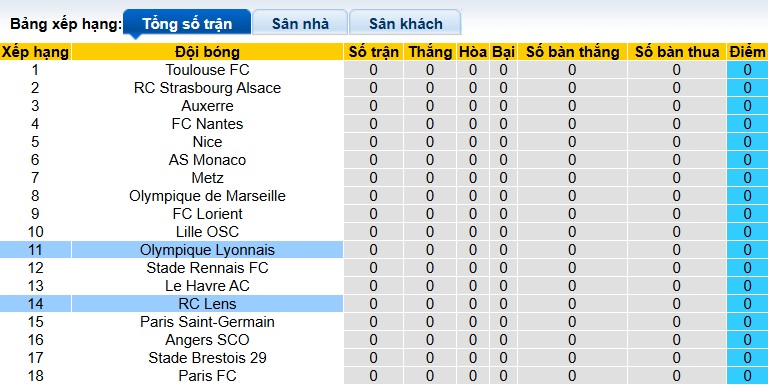Click Olympique de Marseille team name

click(x=207, y=196)
